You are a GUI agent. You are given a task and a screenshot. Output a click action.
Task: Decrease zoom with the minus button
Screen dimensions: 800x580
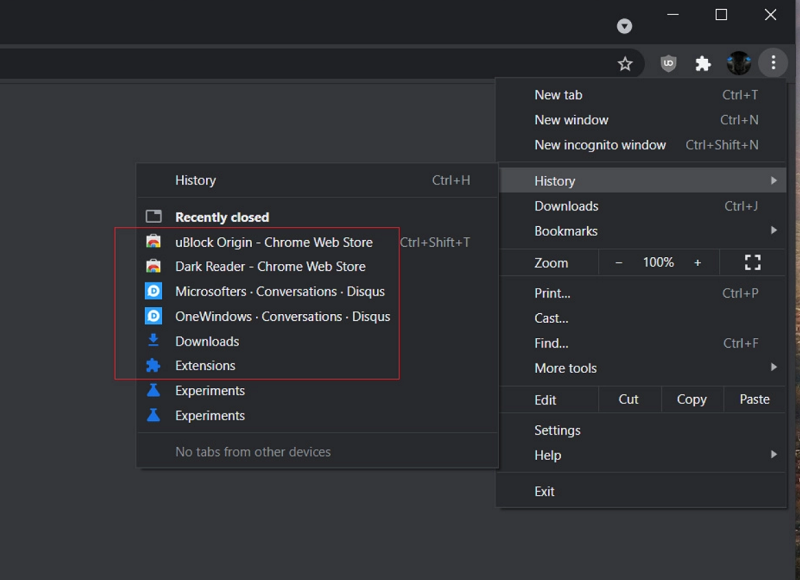point(619,263)
